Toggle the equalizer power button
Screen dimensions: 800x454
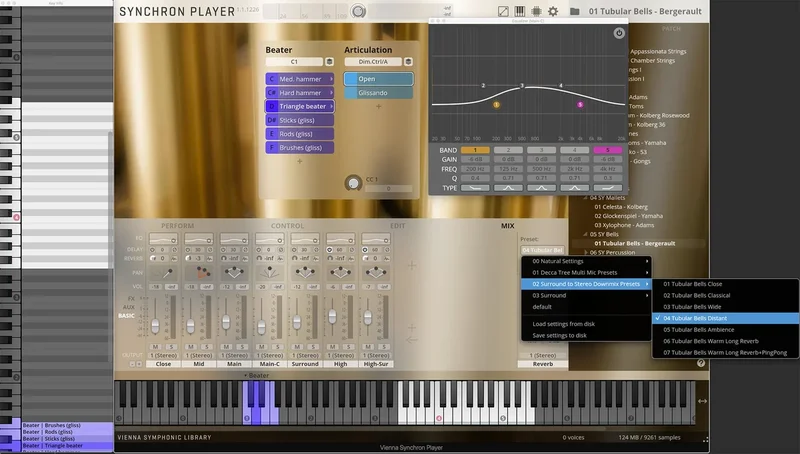[619, 33]
